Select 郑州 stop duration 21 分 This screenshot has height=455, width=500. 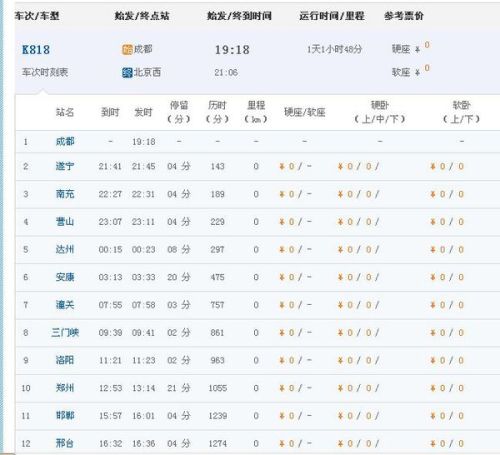coord(179,388)
